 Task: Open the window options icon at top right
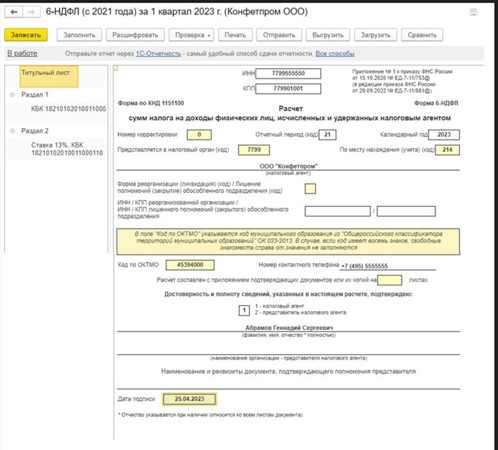click(473, 13)
